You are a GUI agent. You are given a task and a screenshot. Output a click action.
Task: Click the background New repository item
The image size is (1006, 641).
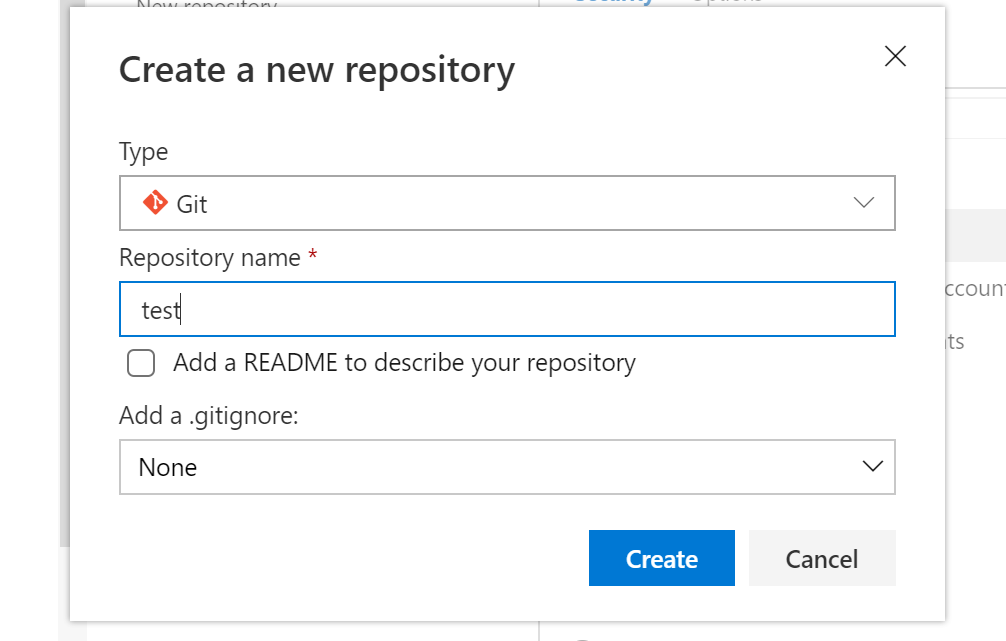coord(206,4)
